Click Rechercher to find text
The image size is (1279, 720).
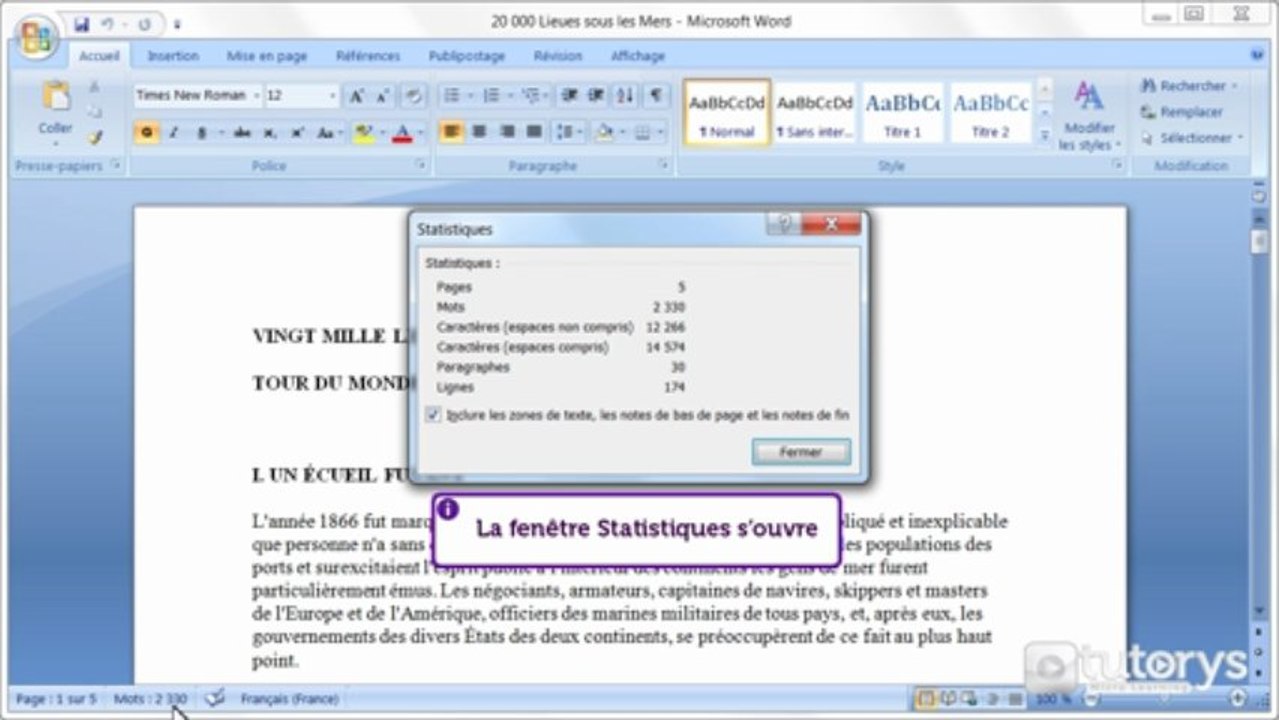pyautogui.click(x=1189, y=86)
